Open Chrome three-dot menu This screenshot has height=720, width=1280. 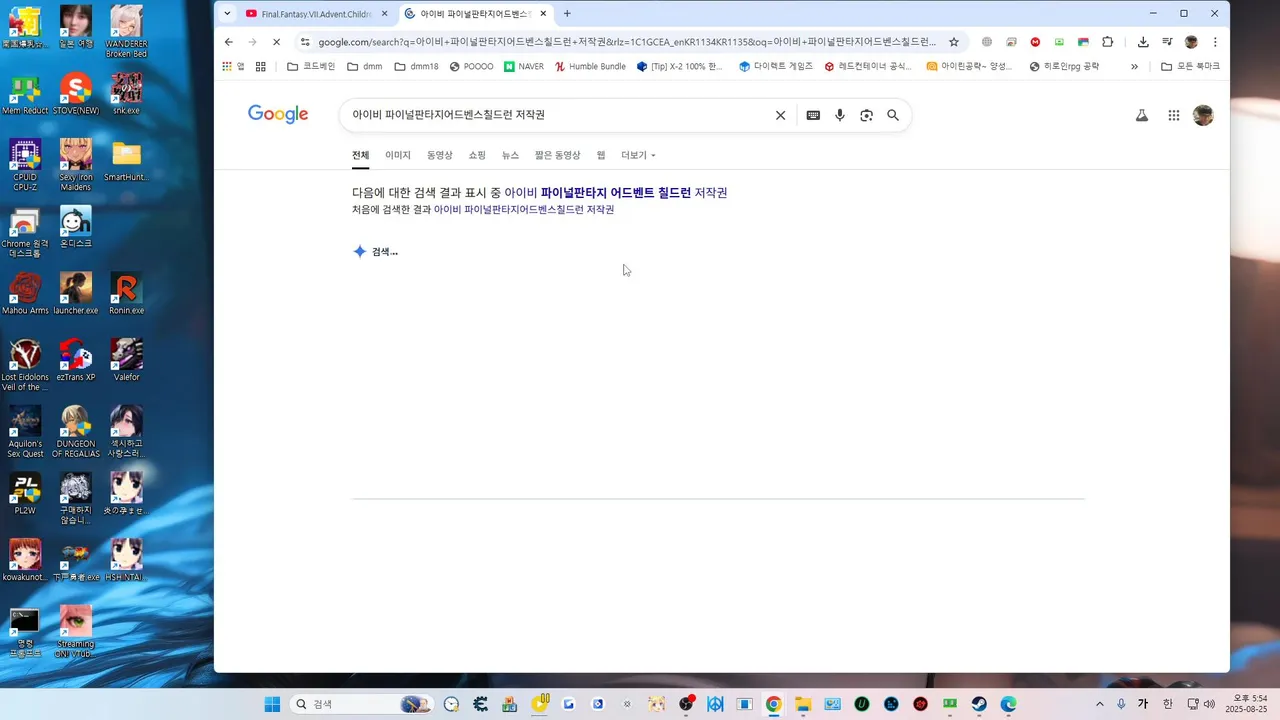coord(1215,42)
